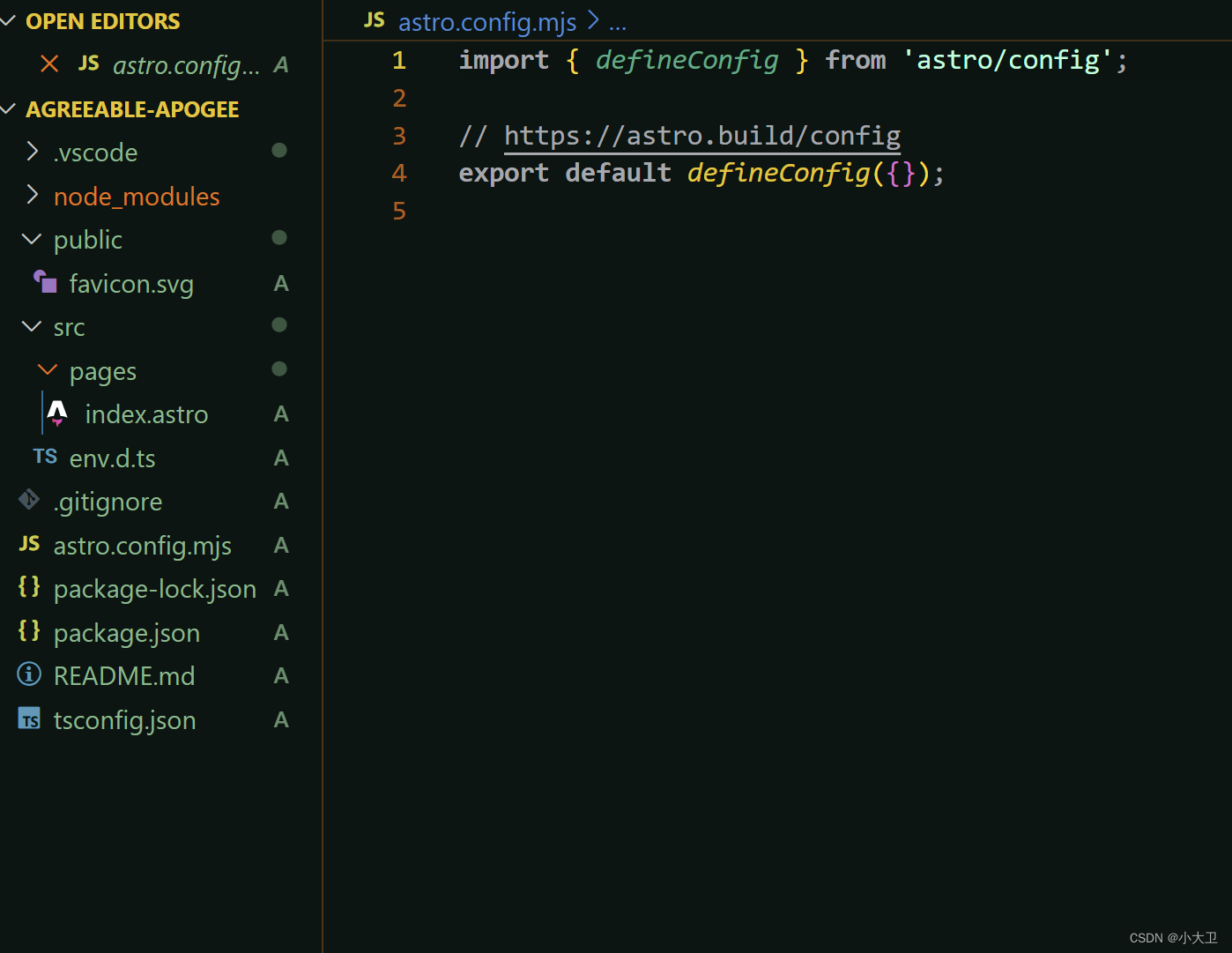
Task: Click the braces icon beside package-lock.json
Action: (x=29, y=586)
